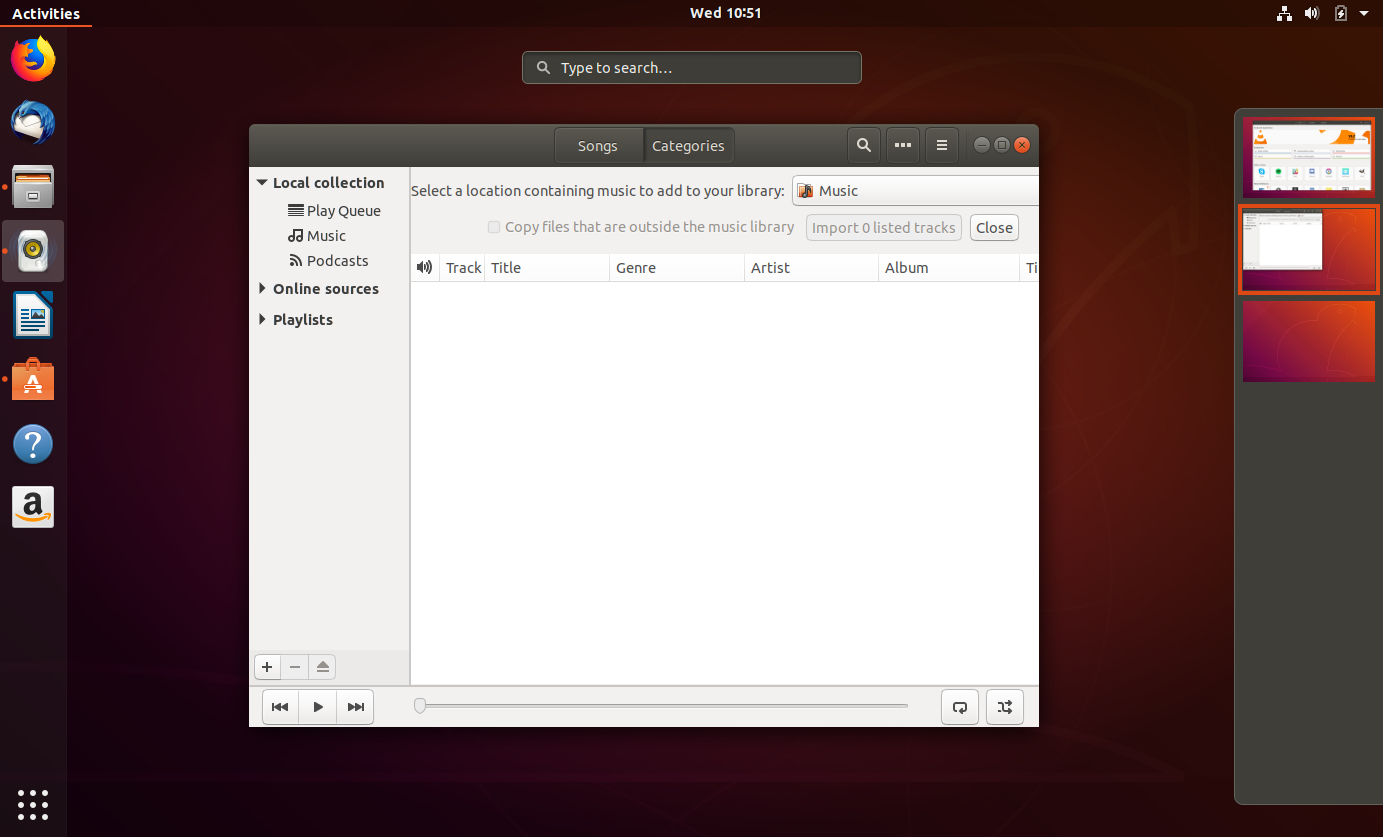The height and width of the screenshot is (837, 1383).
Task: Open the hamburger app menu
Action: coord(941,145)
